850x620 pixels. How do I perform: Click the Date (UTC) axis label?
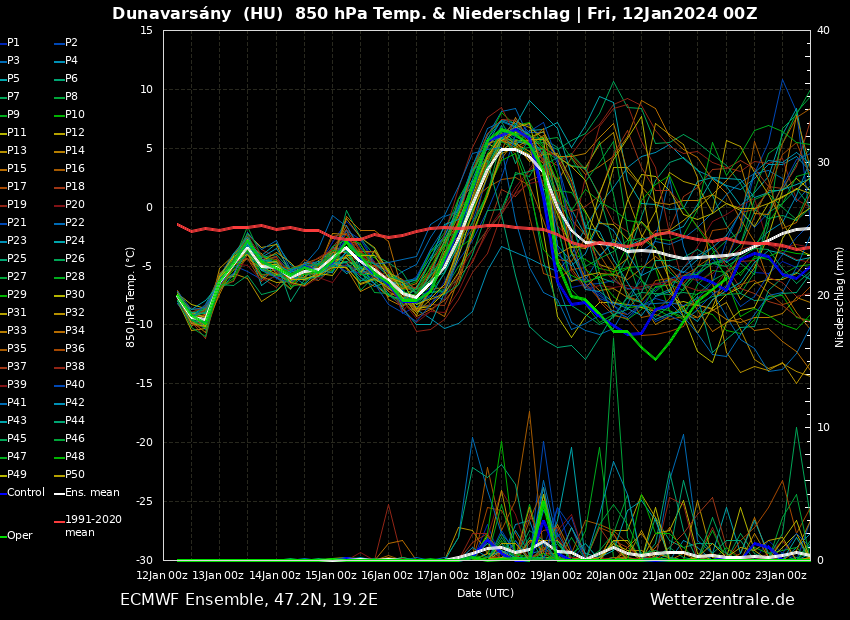[485, 593]
